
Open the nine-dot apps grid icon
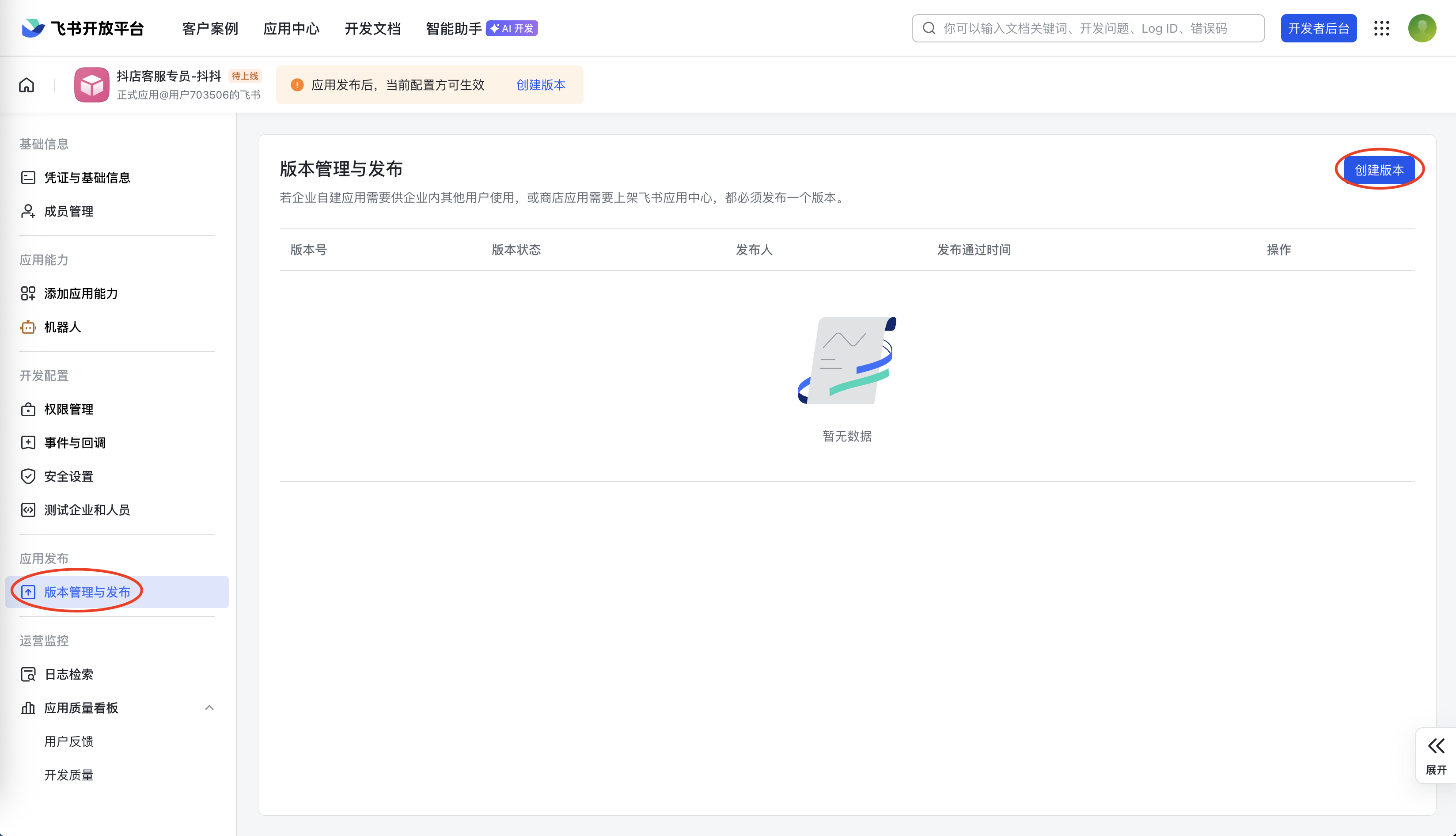[1381, 28]
